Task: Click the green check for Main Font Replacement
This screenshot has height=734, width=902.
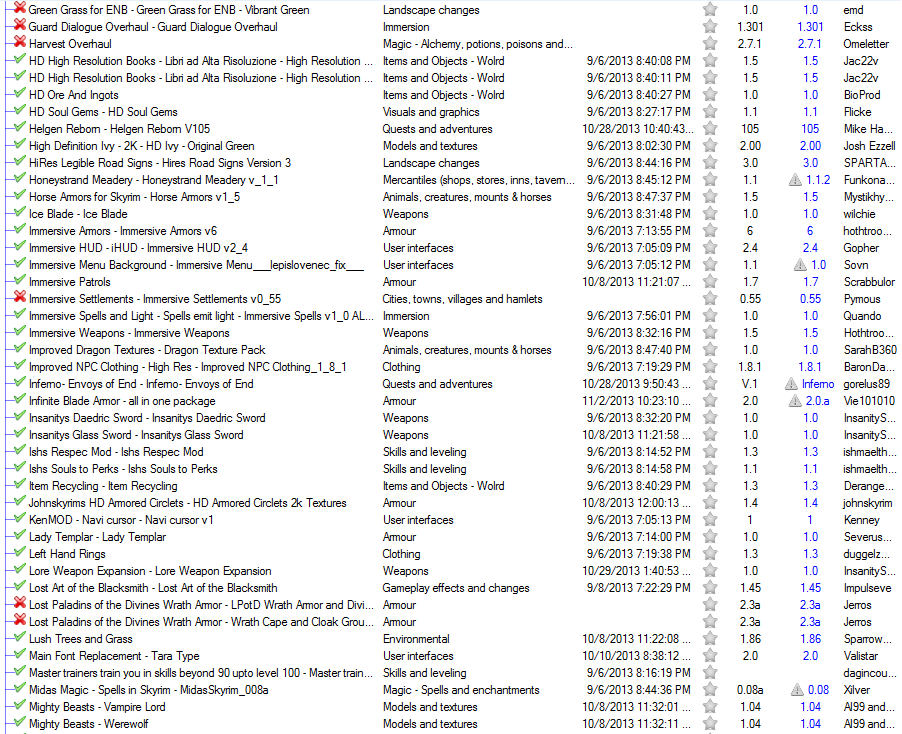Action: pyautogui.click(x=20, y=654)
